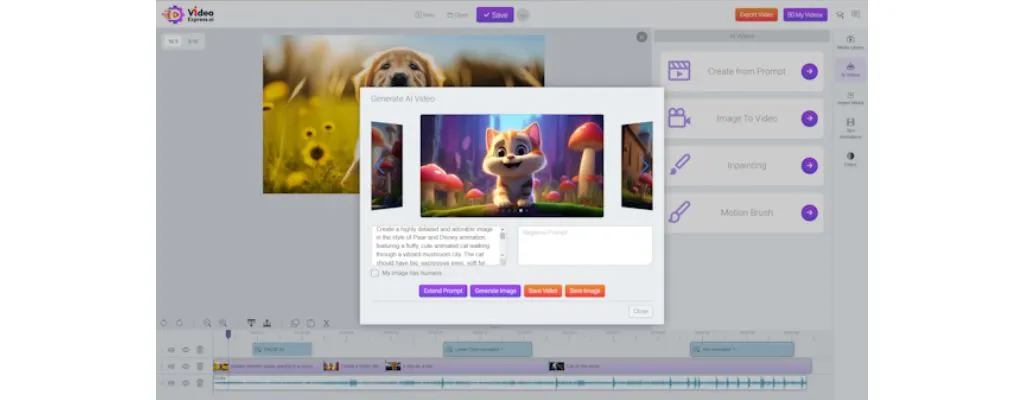Click the orange Export Video button
1024x400 pixels.
pyautogui.click(x=756, y=14)
